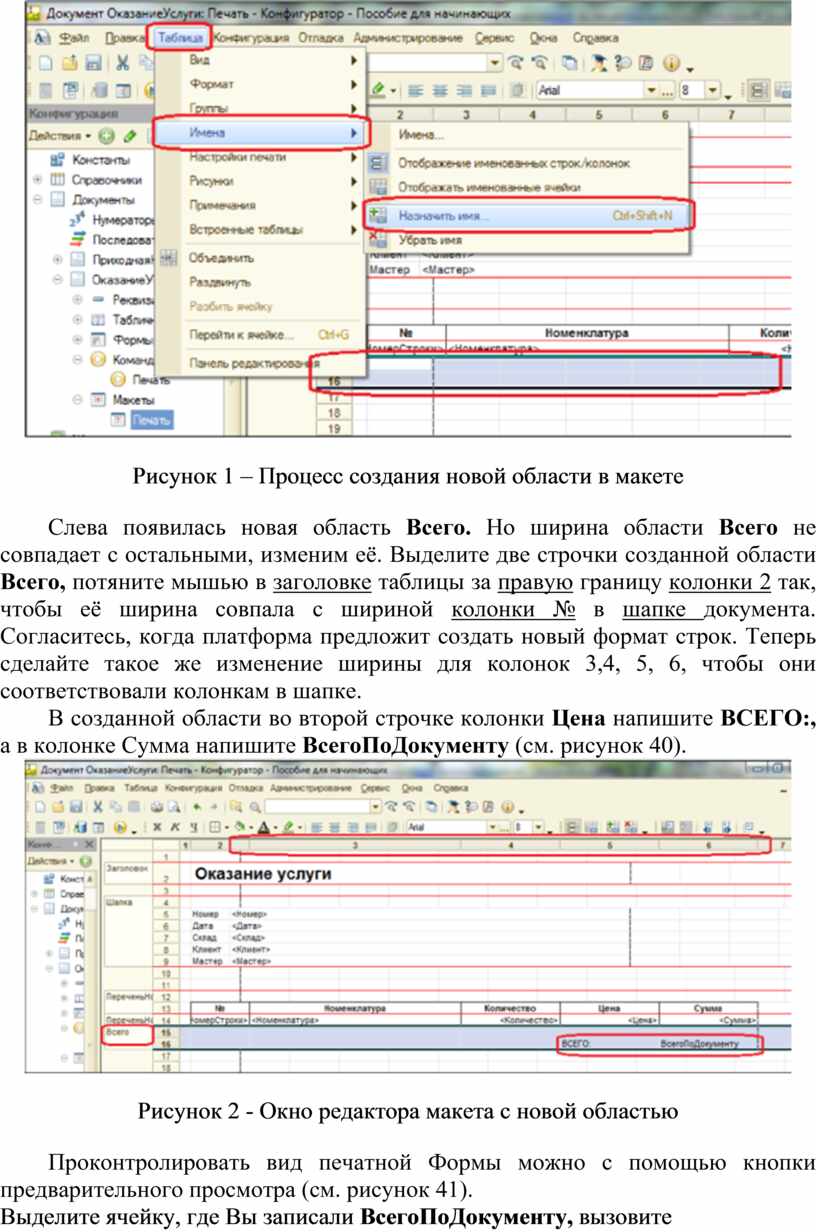This screenshot has height=1232, width=816.
Task: Click the New document icon in Figure 1
Action: click(46, 63)
